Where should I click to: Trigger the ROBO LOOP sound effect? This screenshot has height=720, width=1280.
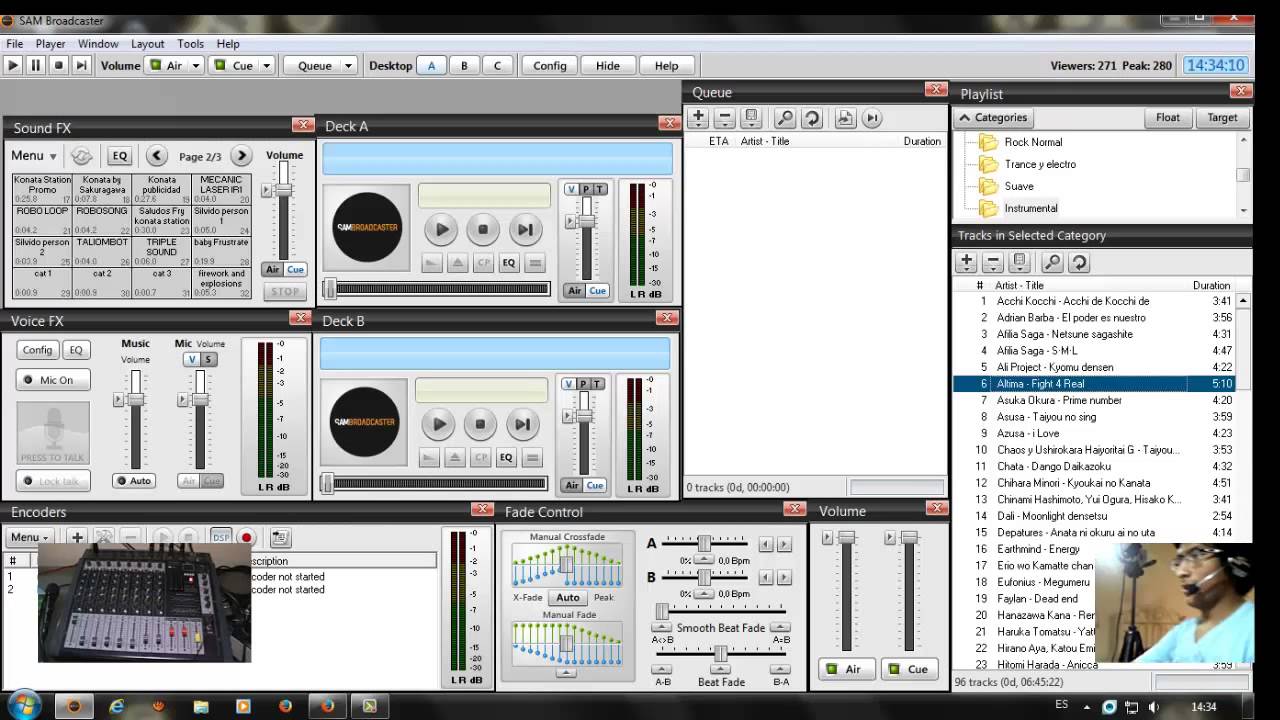click(x=42, y=221)
